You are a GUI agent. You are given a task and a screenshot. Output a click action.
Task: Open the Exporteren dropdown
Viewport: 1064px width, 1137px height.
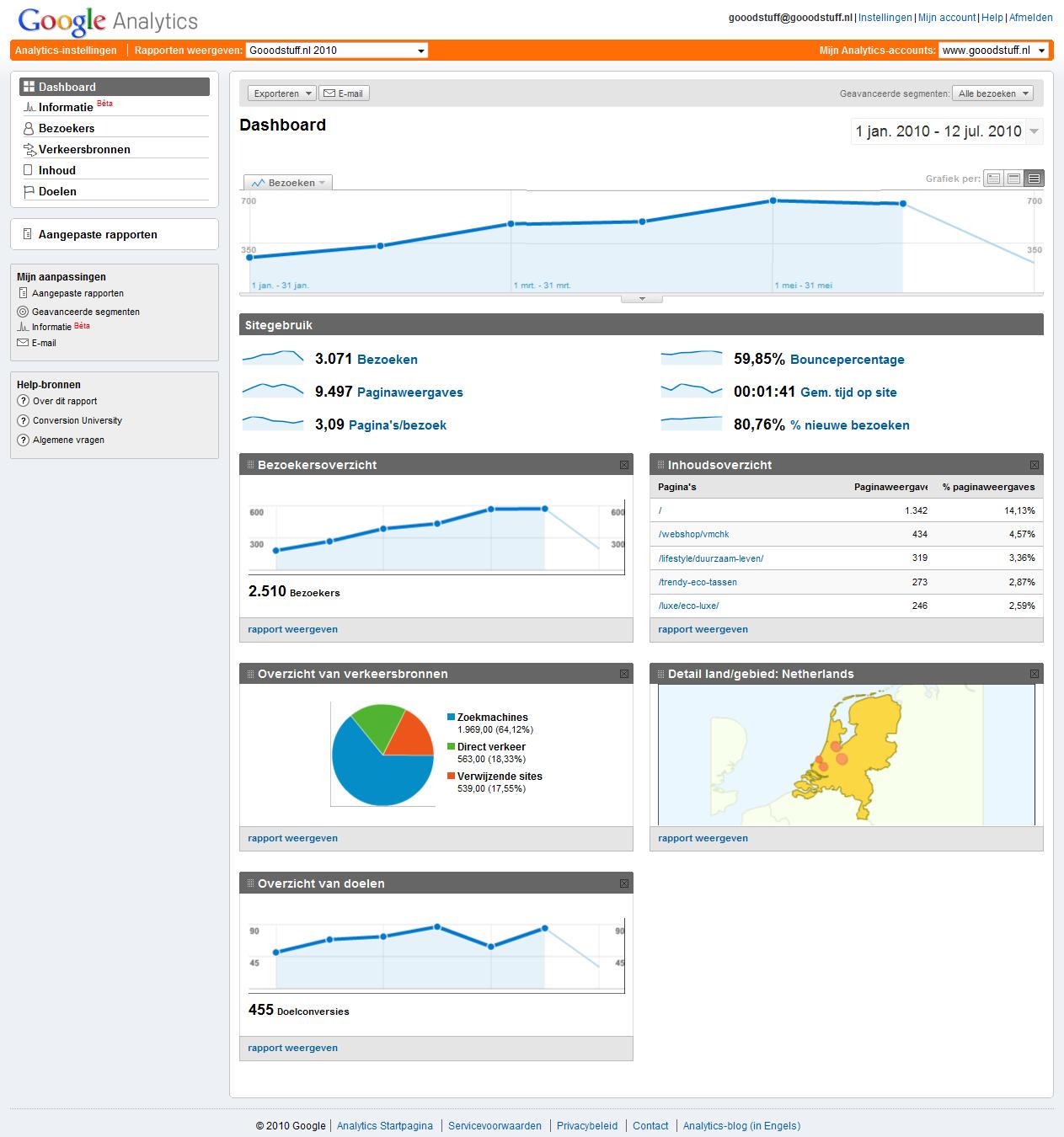click(281, 93)
